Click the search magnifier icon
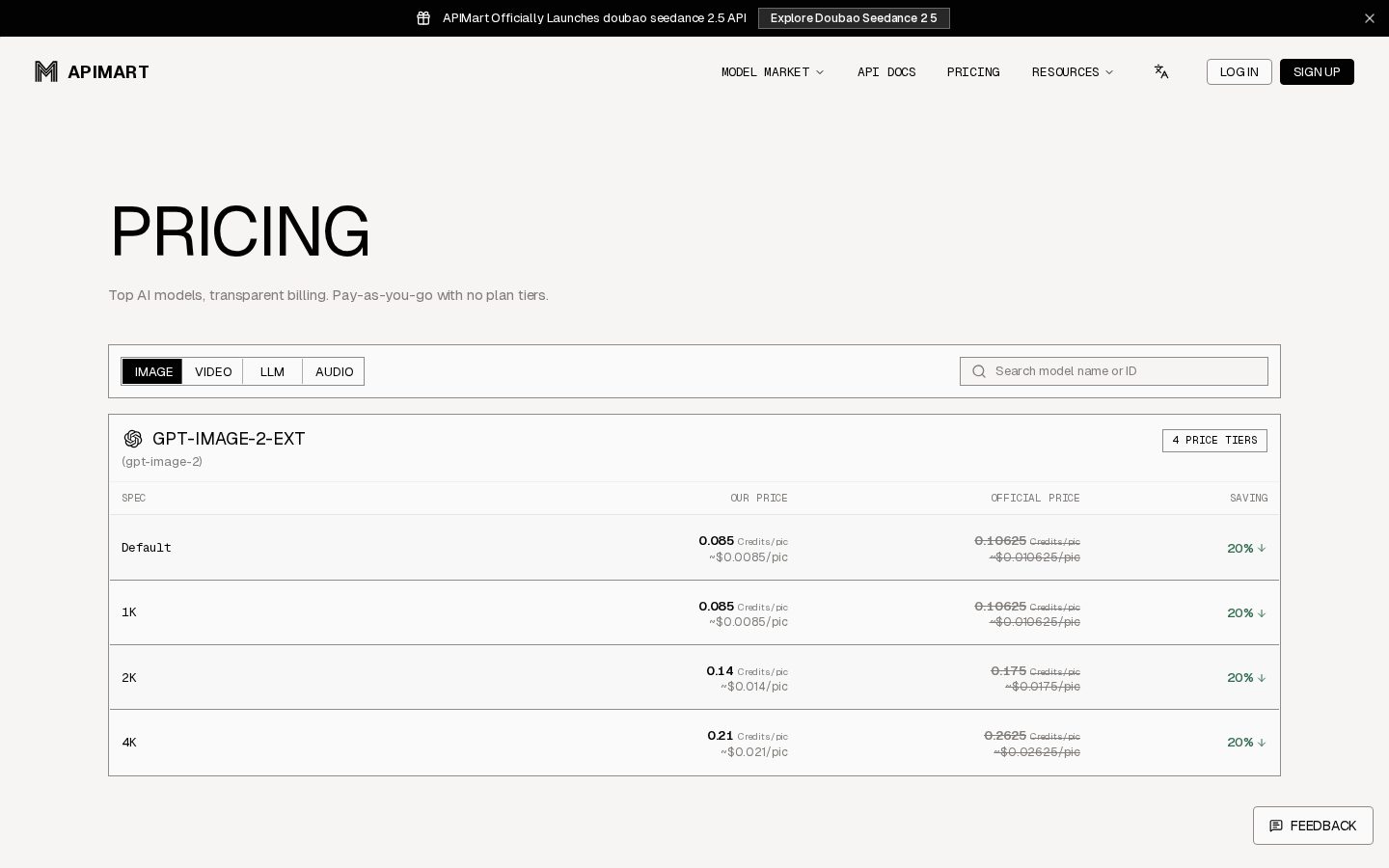Viewport: 1389px width, 868px height. point(979,371)
